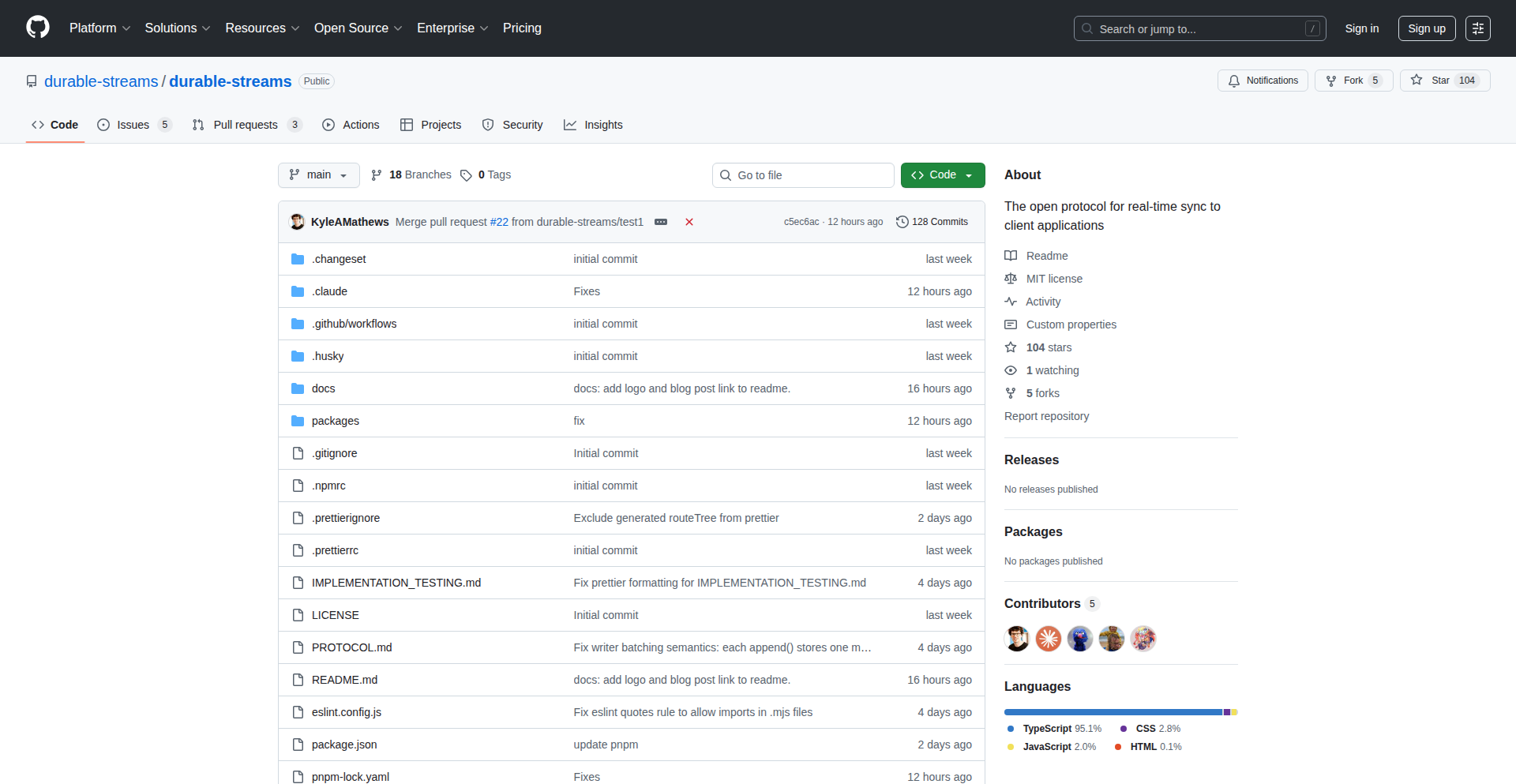Switch to the Issues tab
This screenshot has height=784, width=1516.
134,125
